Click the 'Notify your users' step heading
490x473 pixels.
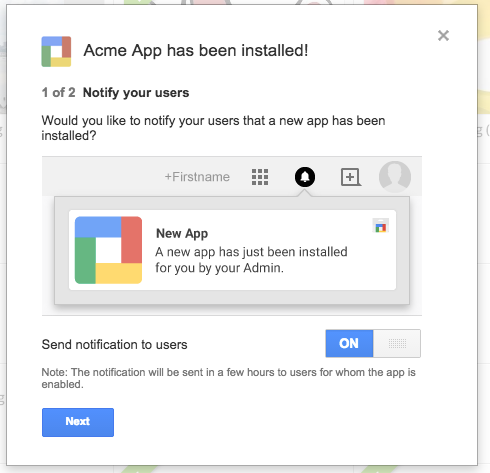coord(136,93)
